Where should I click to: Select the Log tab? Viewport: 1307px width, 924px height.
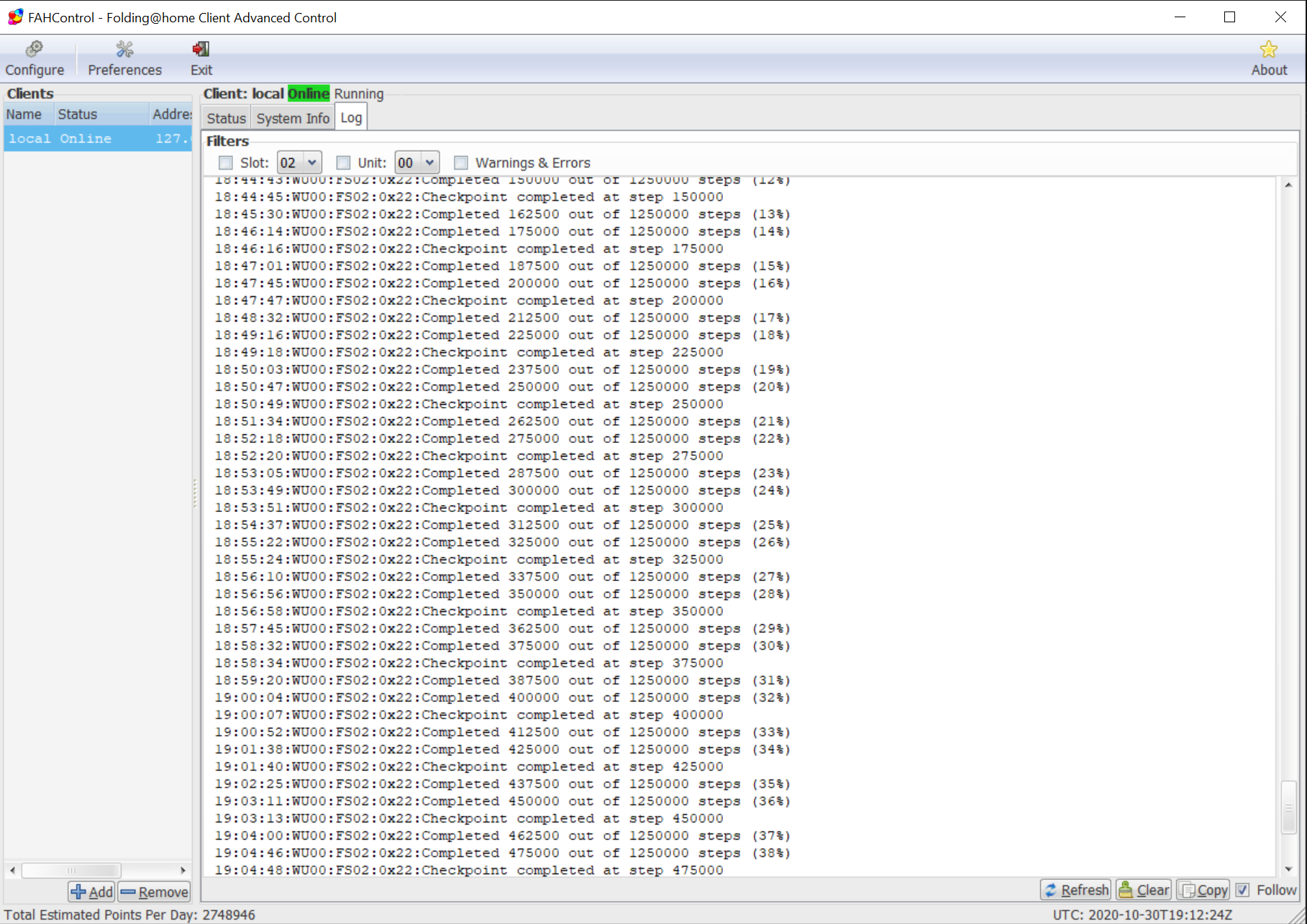click(x=351, y=117)
